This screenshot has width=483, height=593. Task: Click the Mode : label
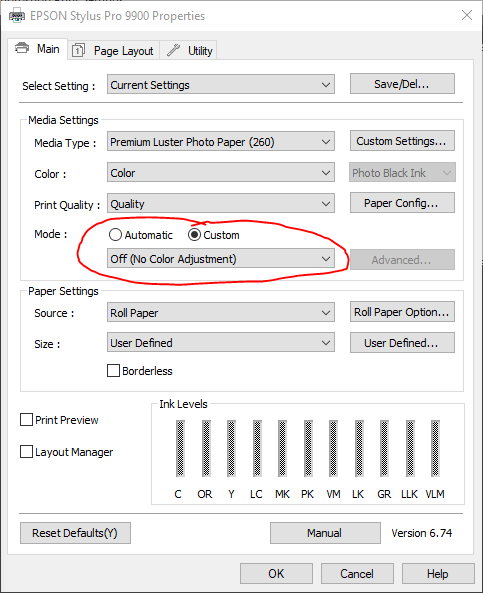coord(51,234)
